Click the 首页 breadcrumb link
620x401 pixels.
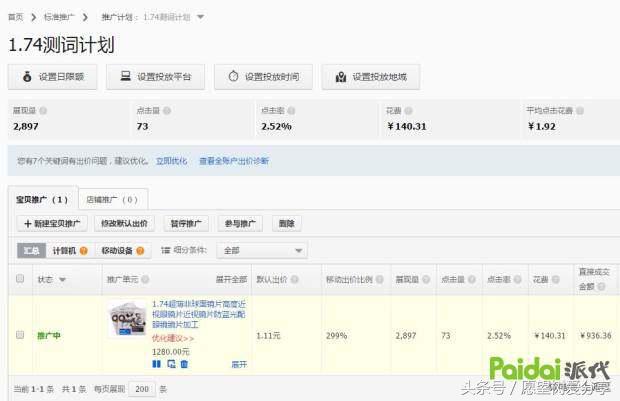[x=16, y=17]
